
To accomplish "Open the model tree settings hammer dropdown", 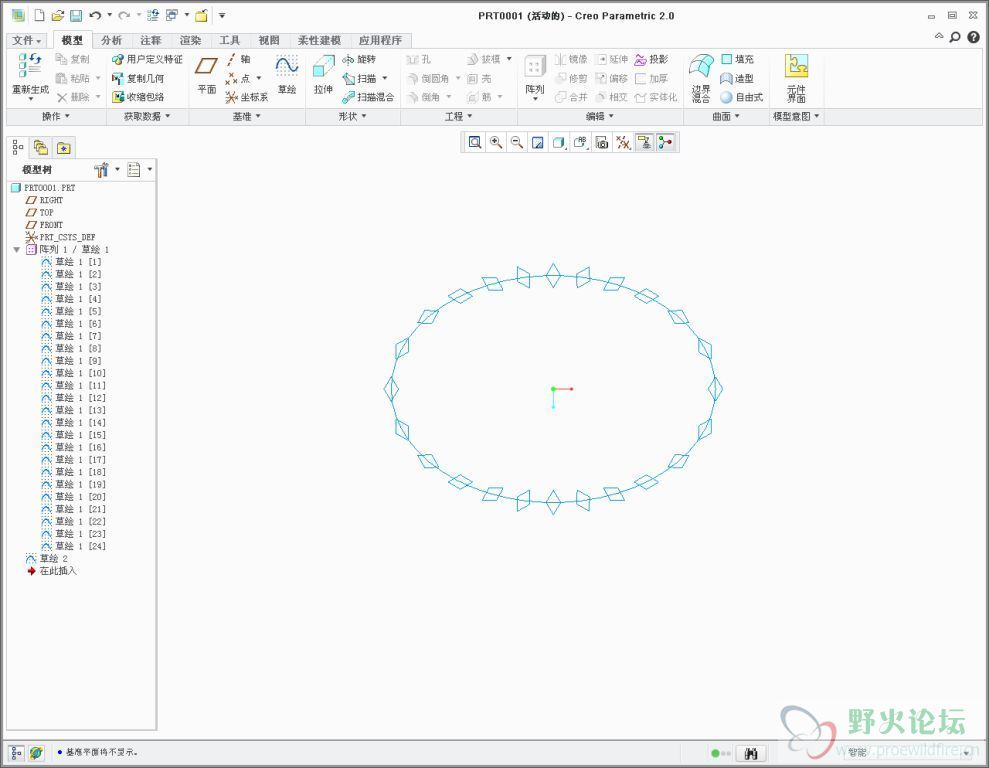I will click(x=106, y=169).
